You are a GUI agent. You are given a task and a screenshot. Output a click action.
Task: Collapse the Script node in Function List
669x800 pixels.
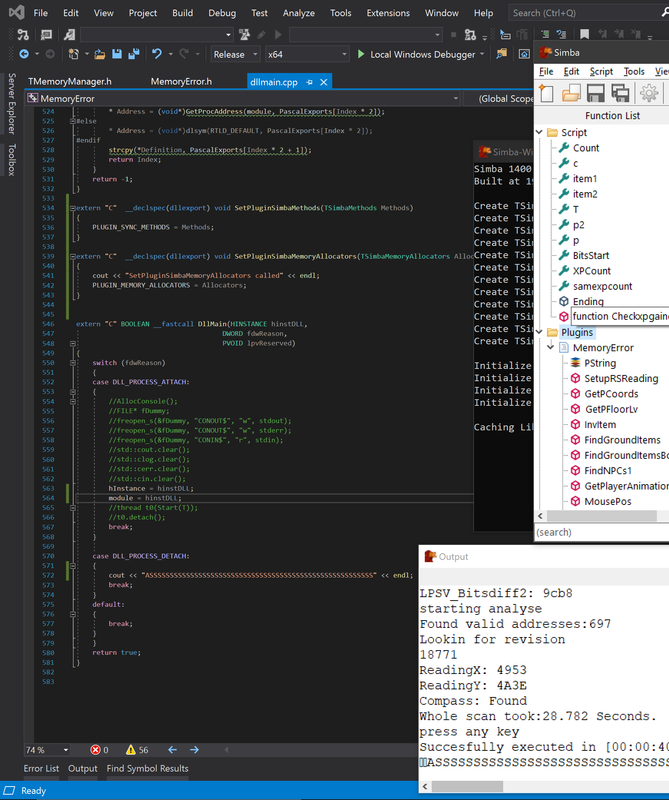(539, 132)
